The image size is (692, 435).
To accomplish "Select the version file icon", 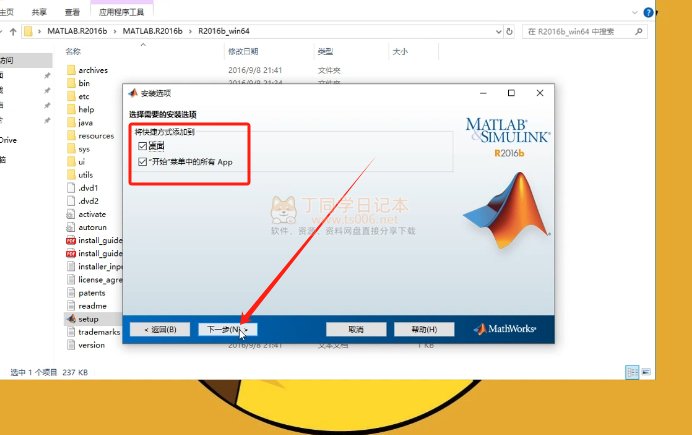I will coord(71,345).
